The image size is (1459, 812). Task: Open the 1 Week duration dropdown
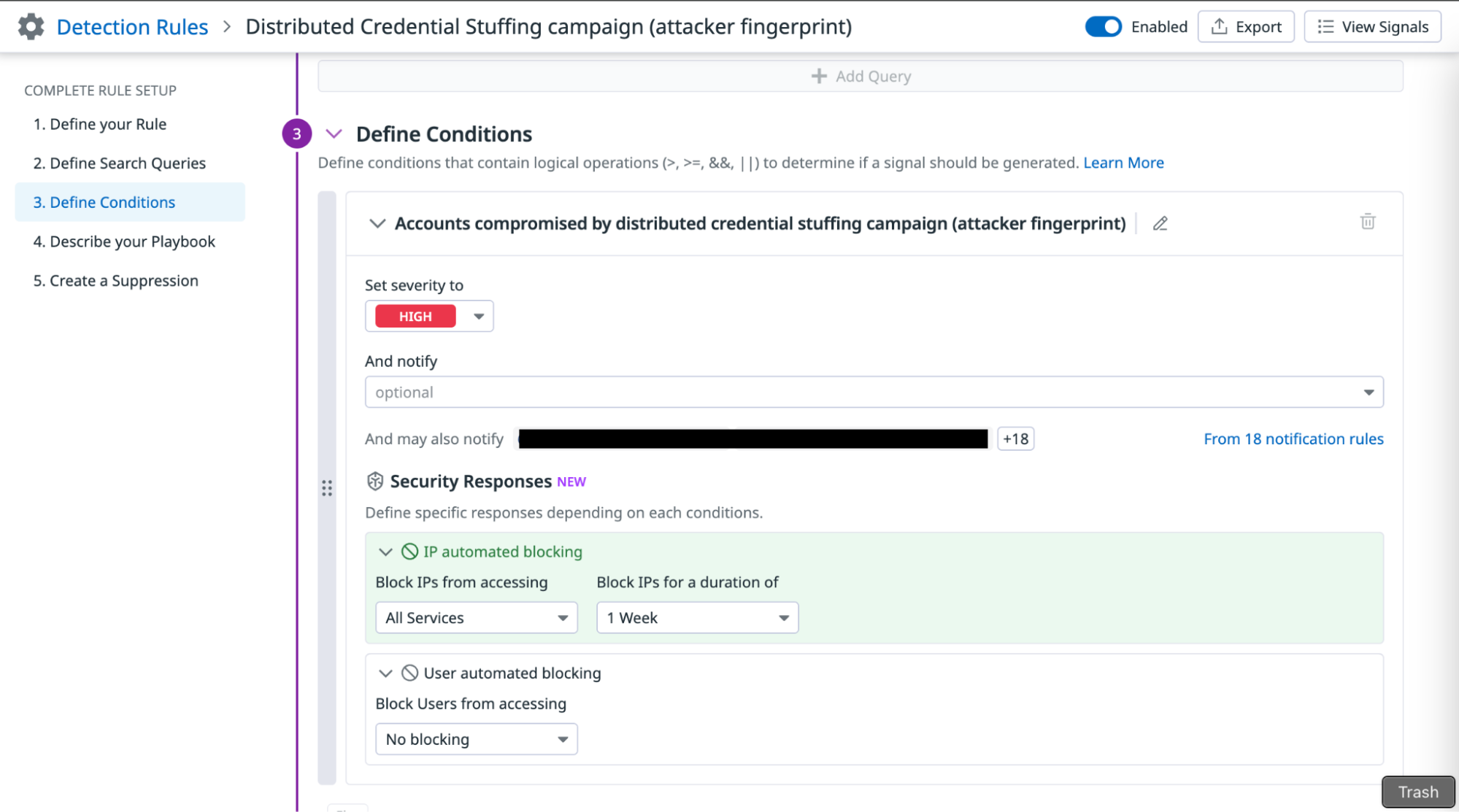(x=697, y=618)
